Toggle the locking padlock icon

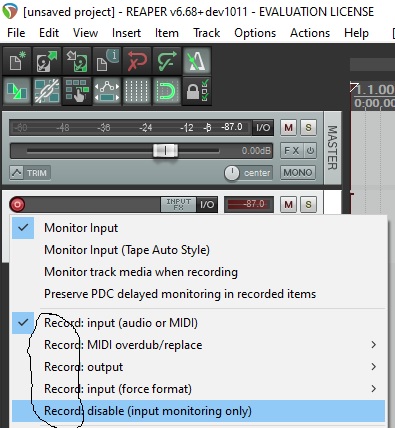pyautogui.click(x=197, y=91)
